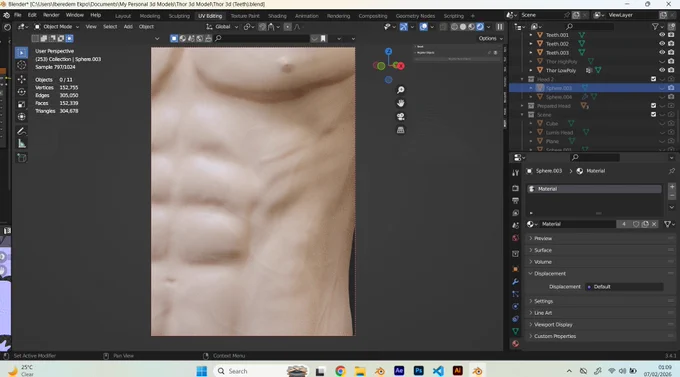Hide Teeth.001 in viewport with eye

tap(662, 35)
